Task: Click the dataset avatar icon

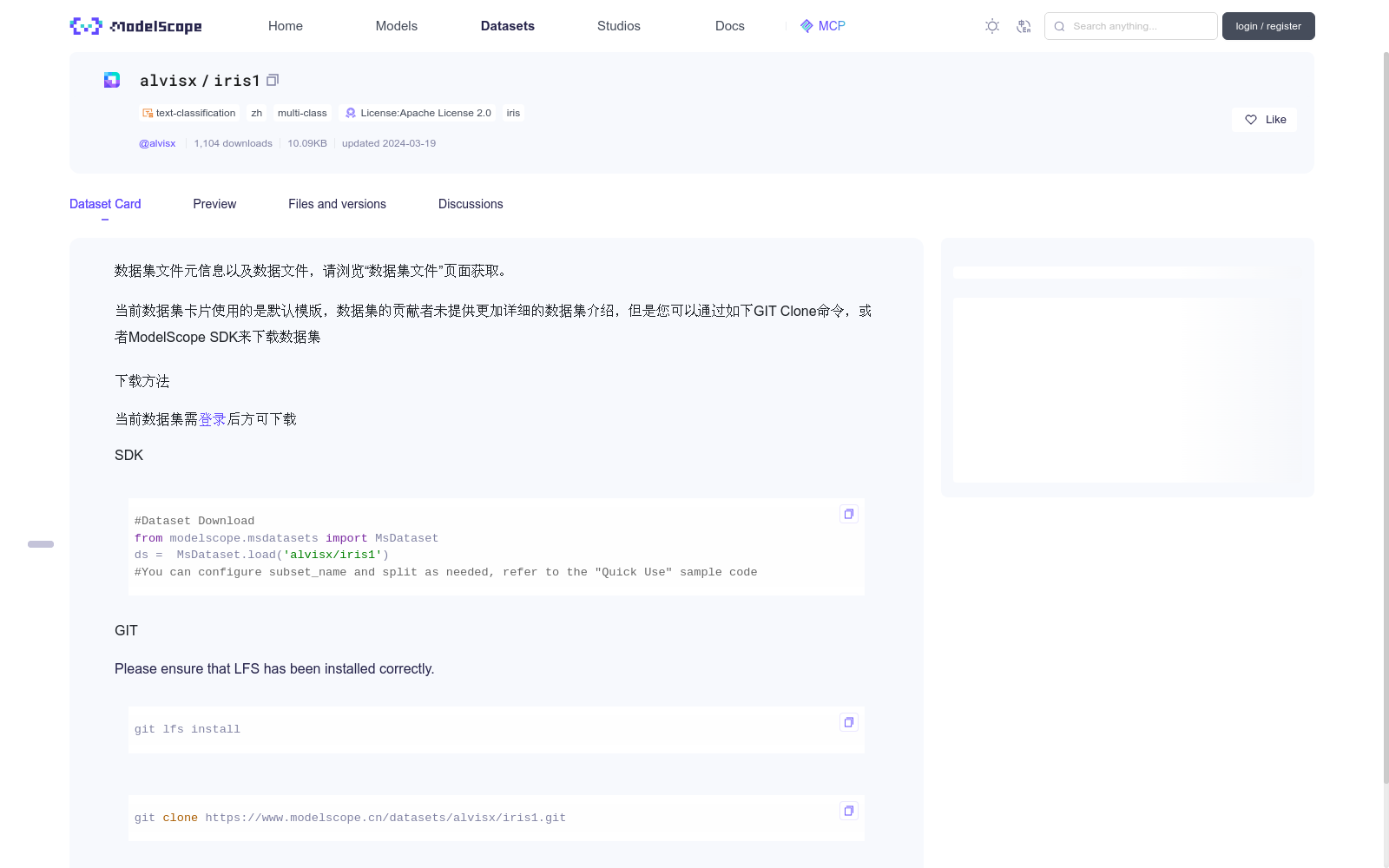Action: click(x=112, y=80)
